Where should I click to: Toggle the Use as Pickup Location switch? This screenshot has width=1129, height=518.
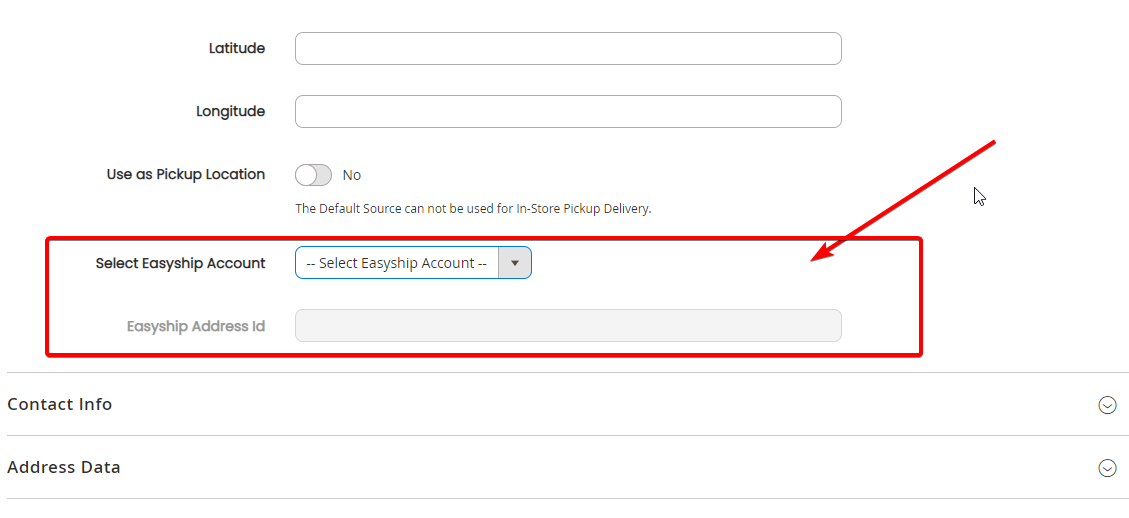(x=313, y=175)
